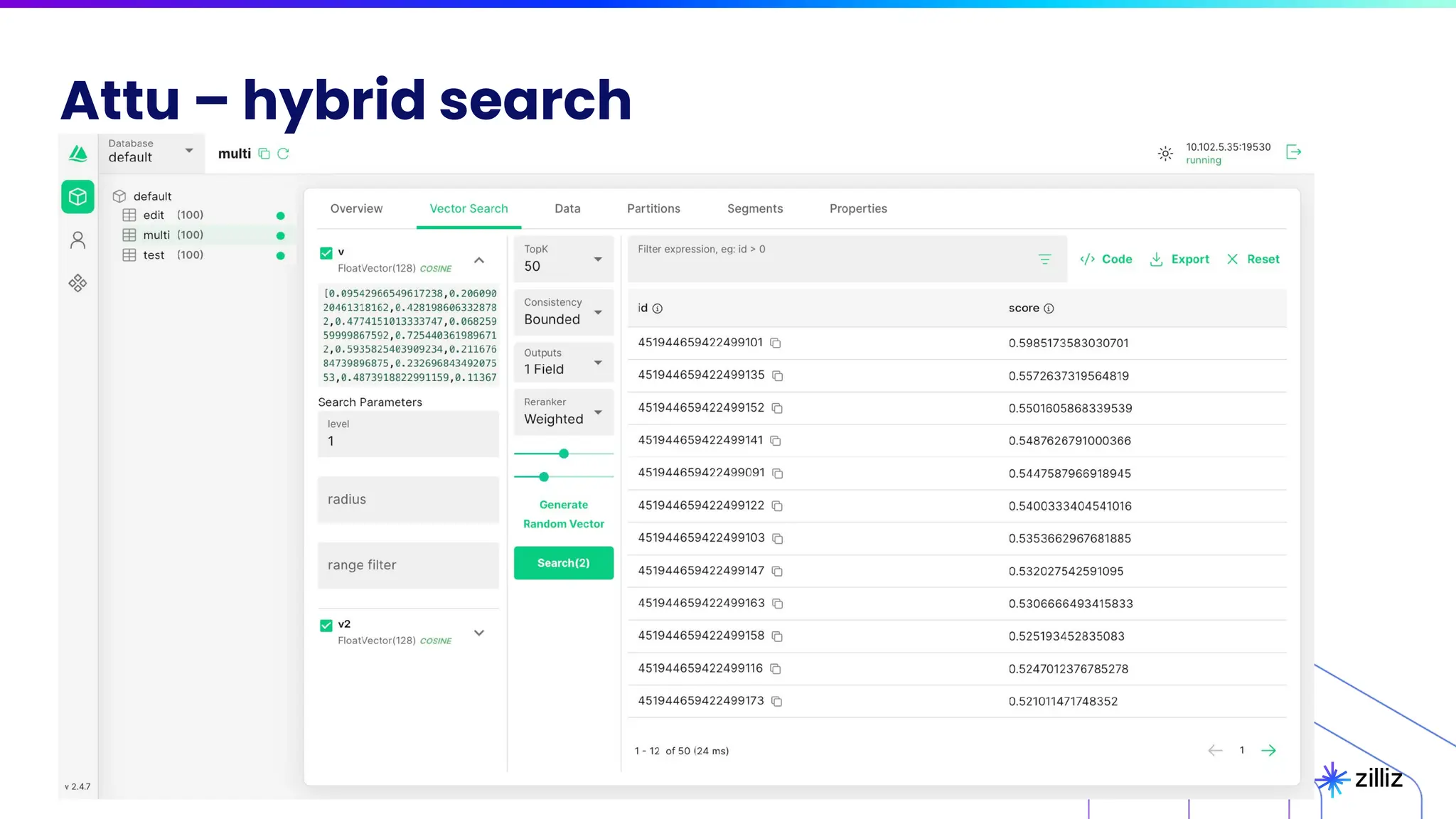Viewport: 1456px width, 819px height.
Task: Switch to the Properties tab
Action: pyautogui.click(x=858, y=209)
